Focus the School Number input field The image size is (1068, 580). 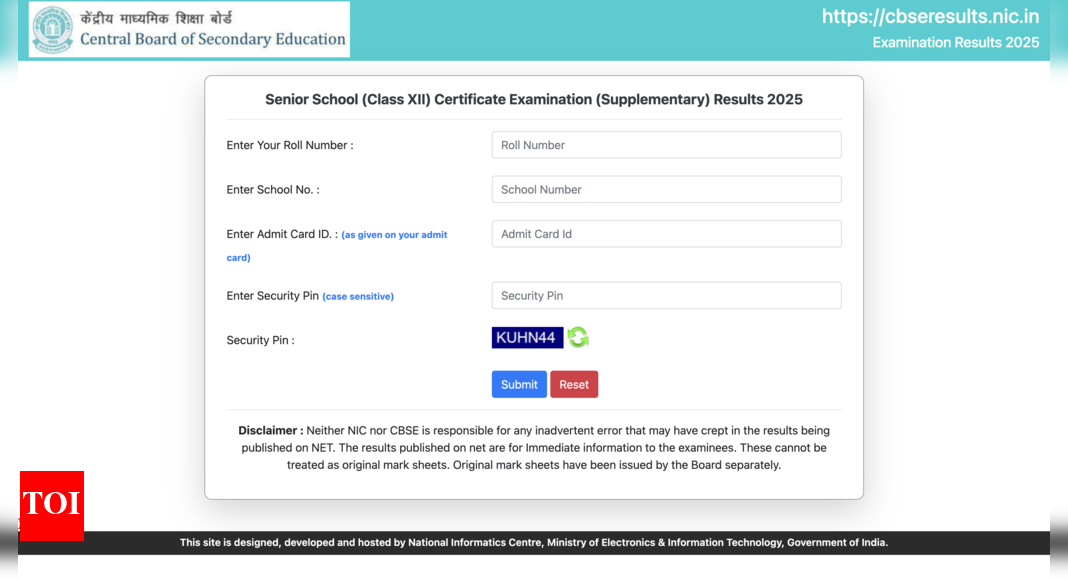(x=666, y=189)
